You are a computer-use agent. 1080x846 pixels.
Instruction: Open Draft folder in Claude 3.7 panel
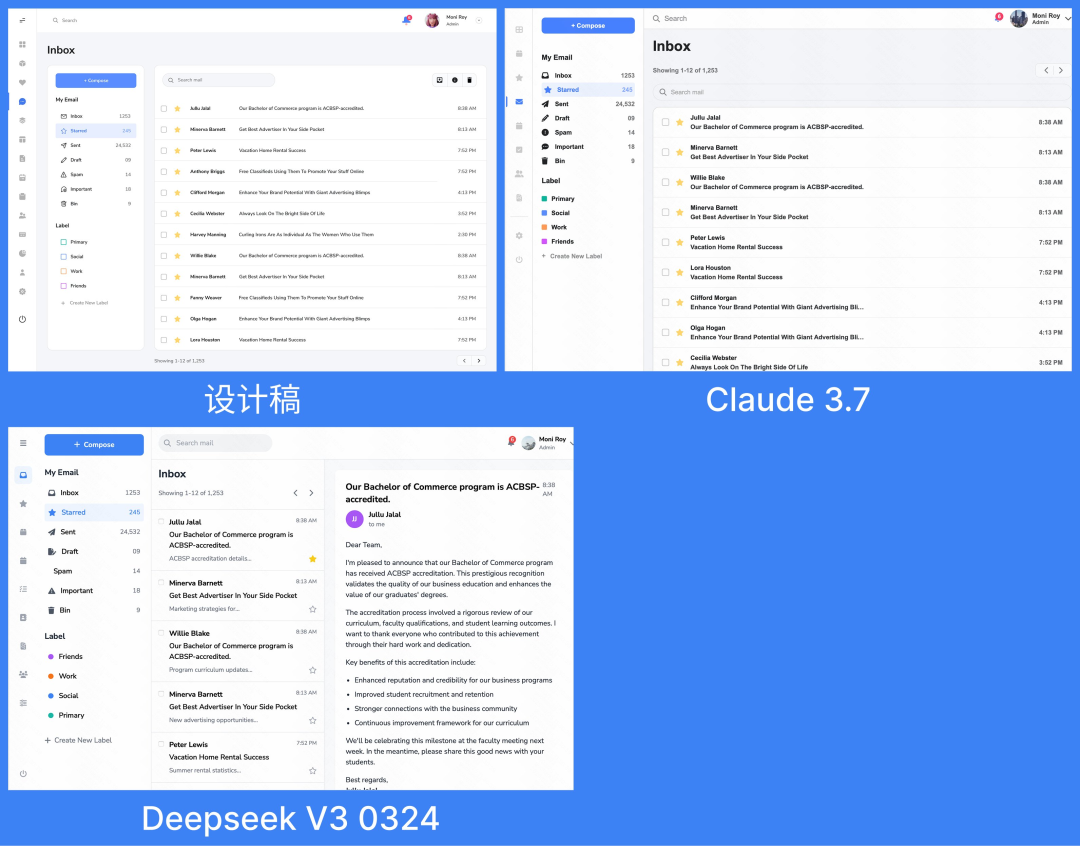pos(588,118)
